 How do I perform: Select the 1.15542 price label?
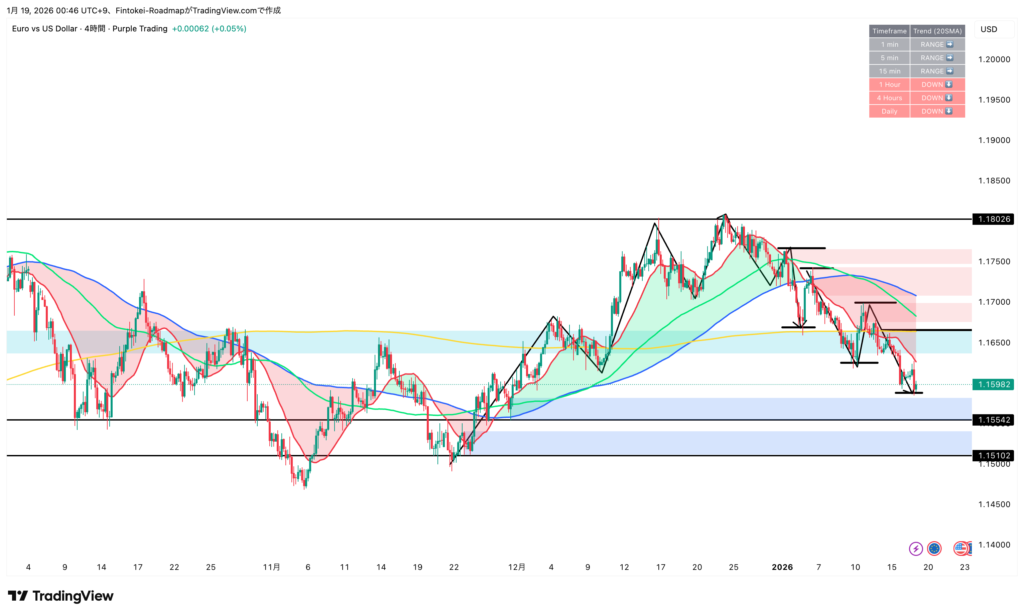[992, 420]
